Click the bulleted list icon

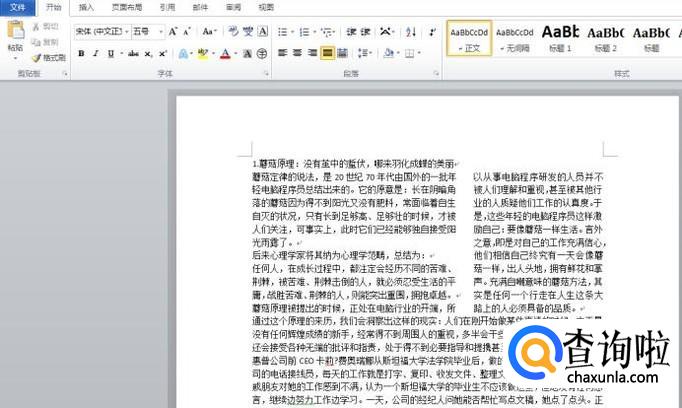(284, 31)
